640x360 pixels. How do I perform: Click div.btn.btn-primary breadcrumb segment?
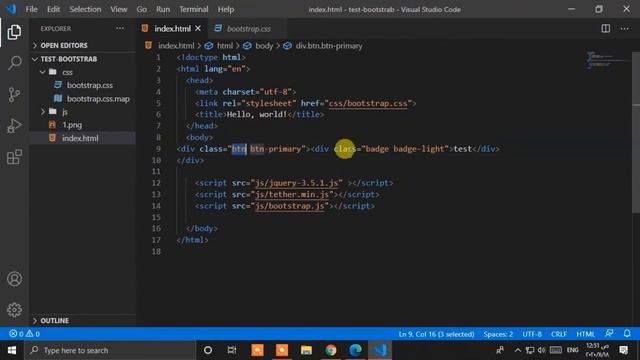(x=329, y=46)
